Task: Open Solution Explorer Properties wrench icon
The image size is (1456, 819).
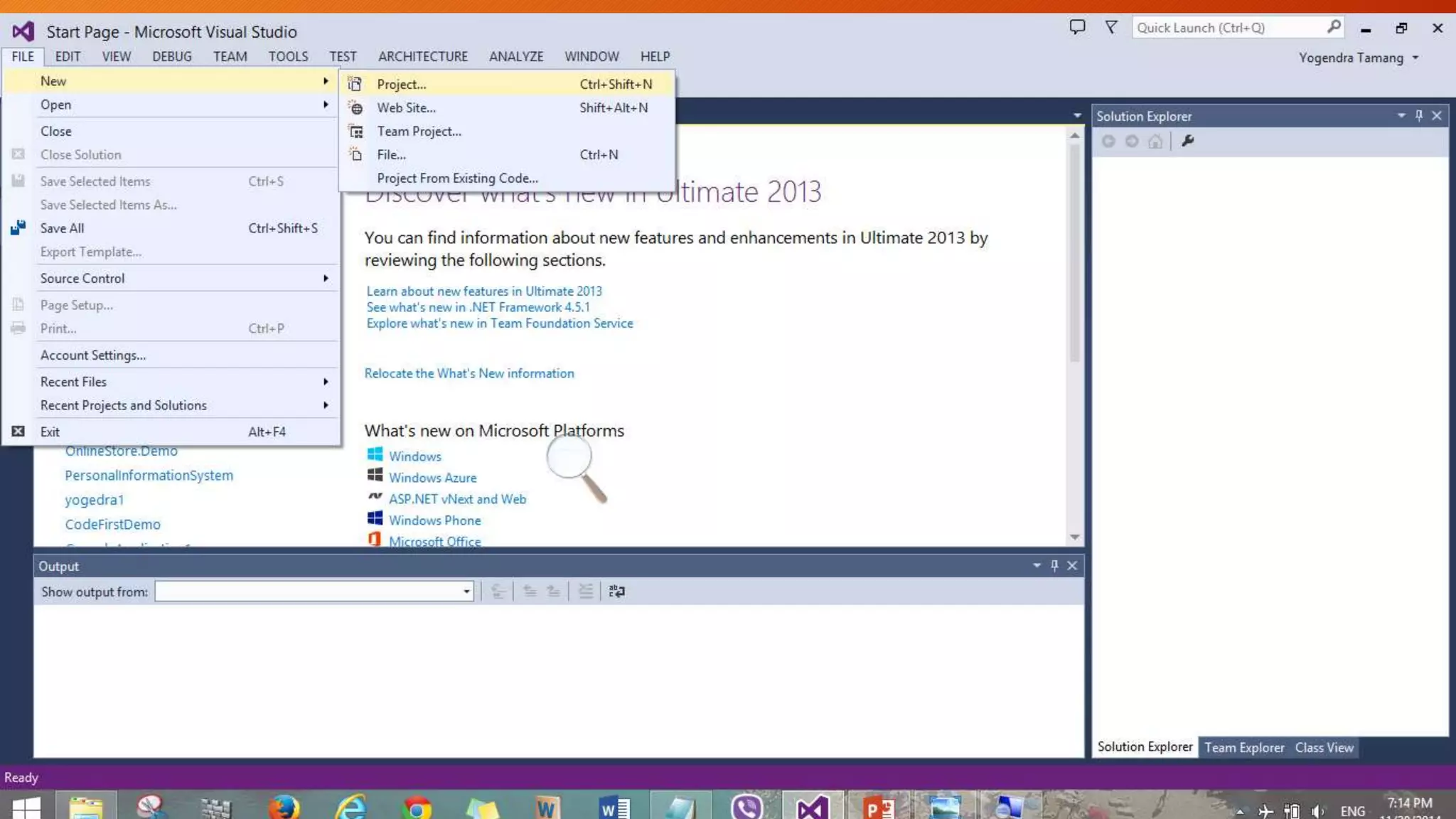Action: click(x=1187, y=141)
